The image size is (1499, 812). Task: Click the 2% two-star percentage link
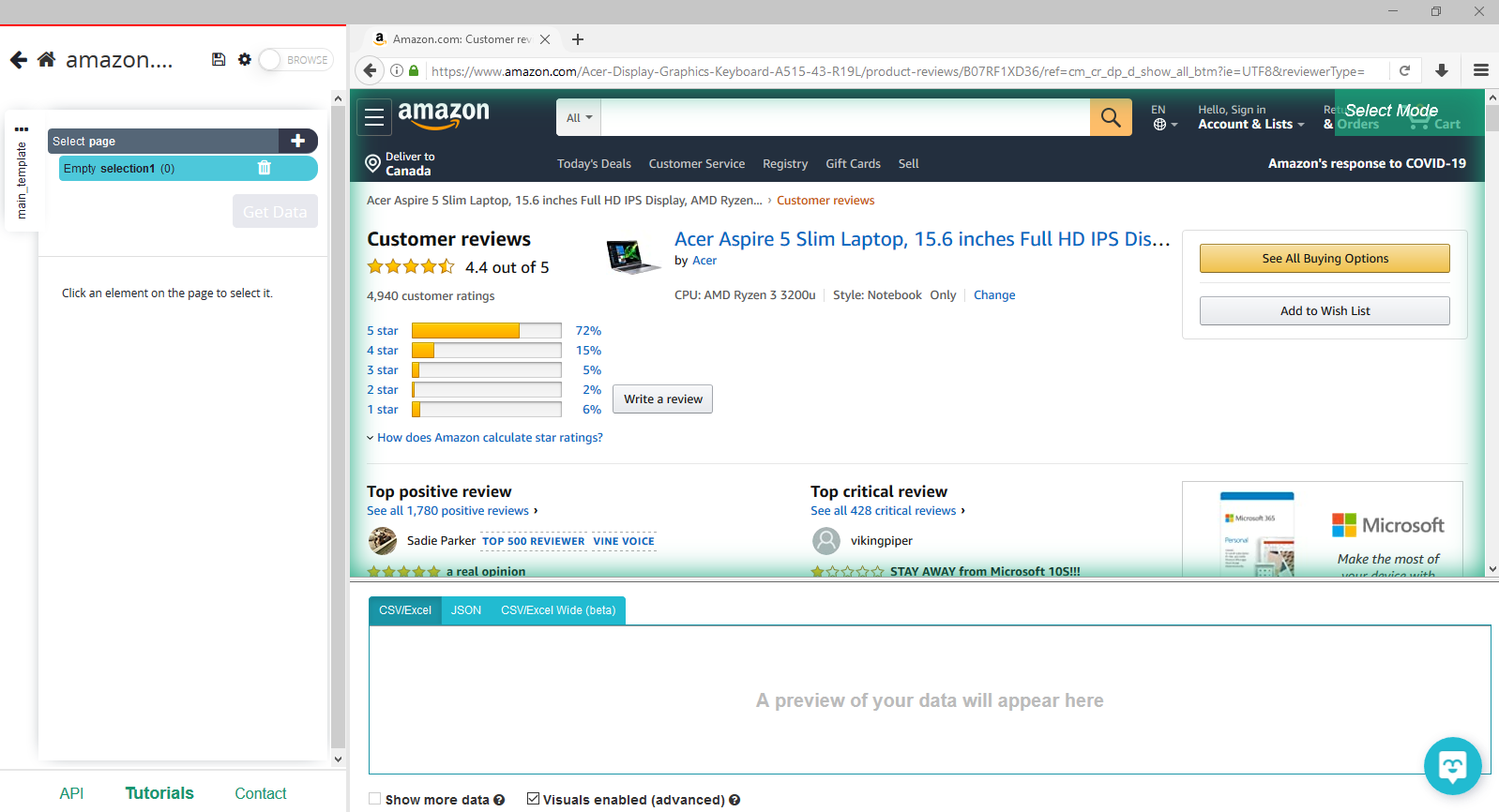pos(592,389)
